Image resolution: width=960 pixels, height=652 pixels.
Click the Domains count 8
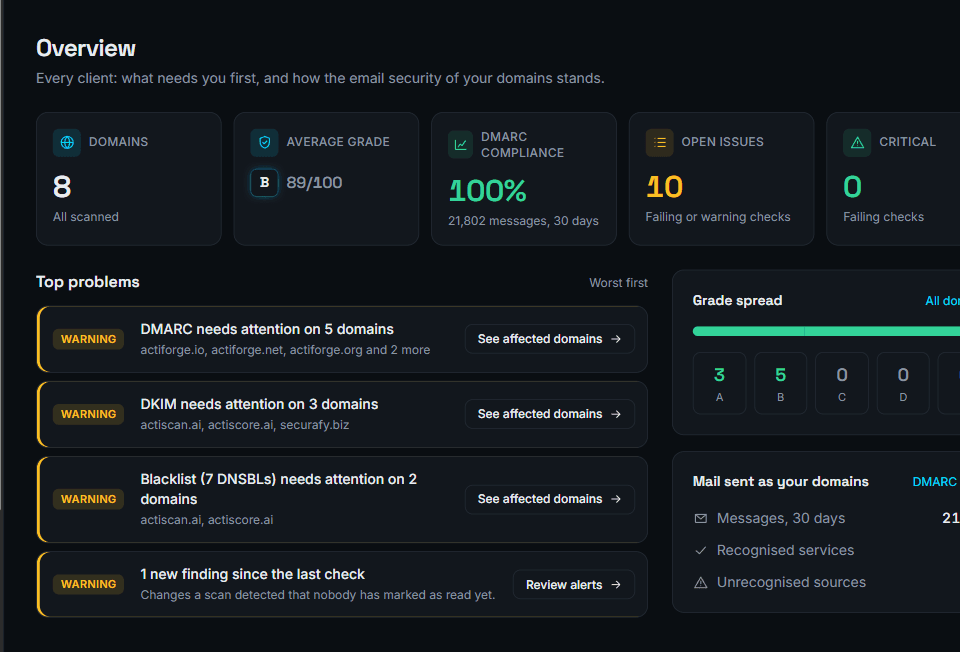[62, 187]
